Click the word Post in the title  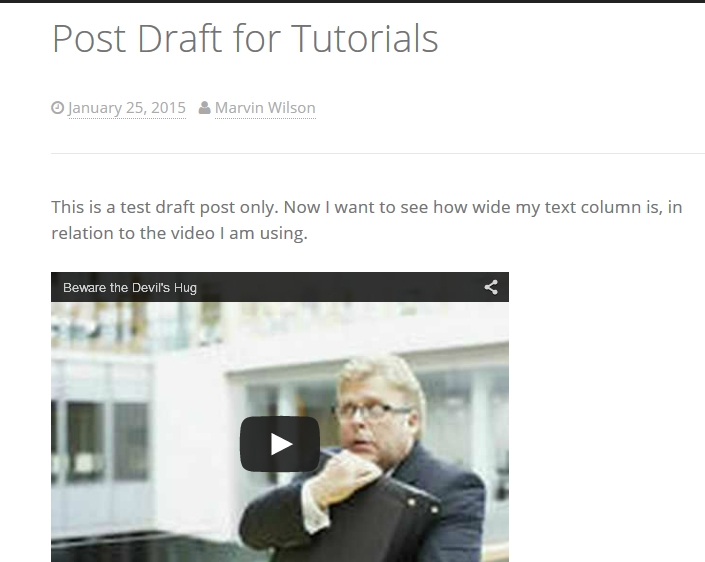(89, 38)
